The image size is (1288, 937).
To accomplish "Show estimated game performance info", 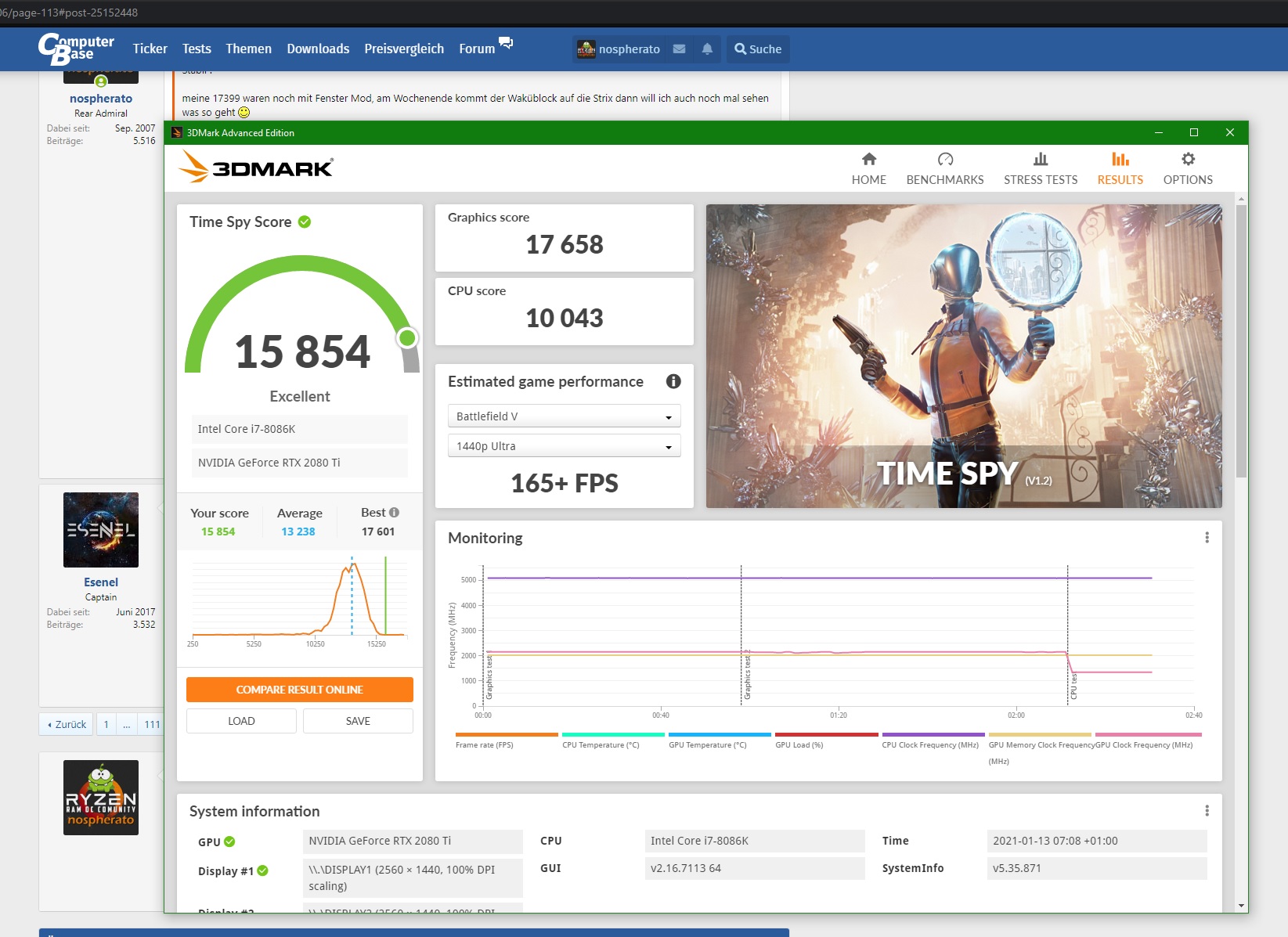I will (673, 381).
